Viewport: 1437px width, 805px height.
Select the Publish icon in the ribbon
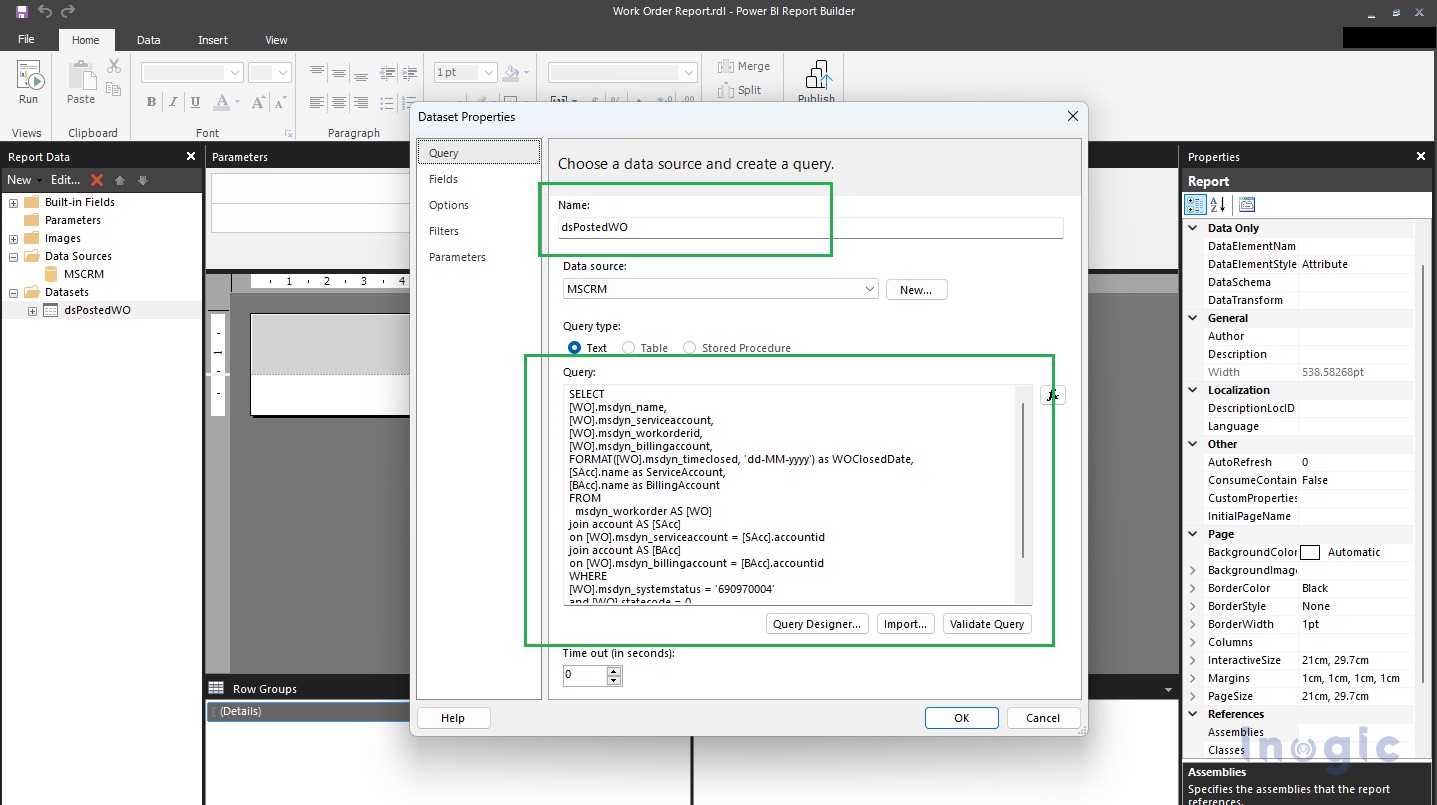tap(816, 75)
